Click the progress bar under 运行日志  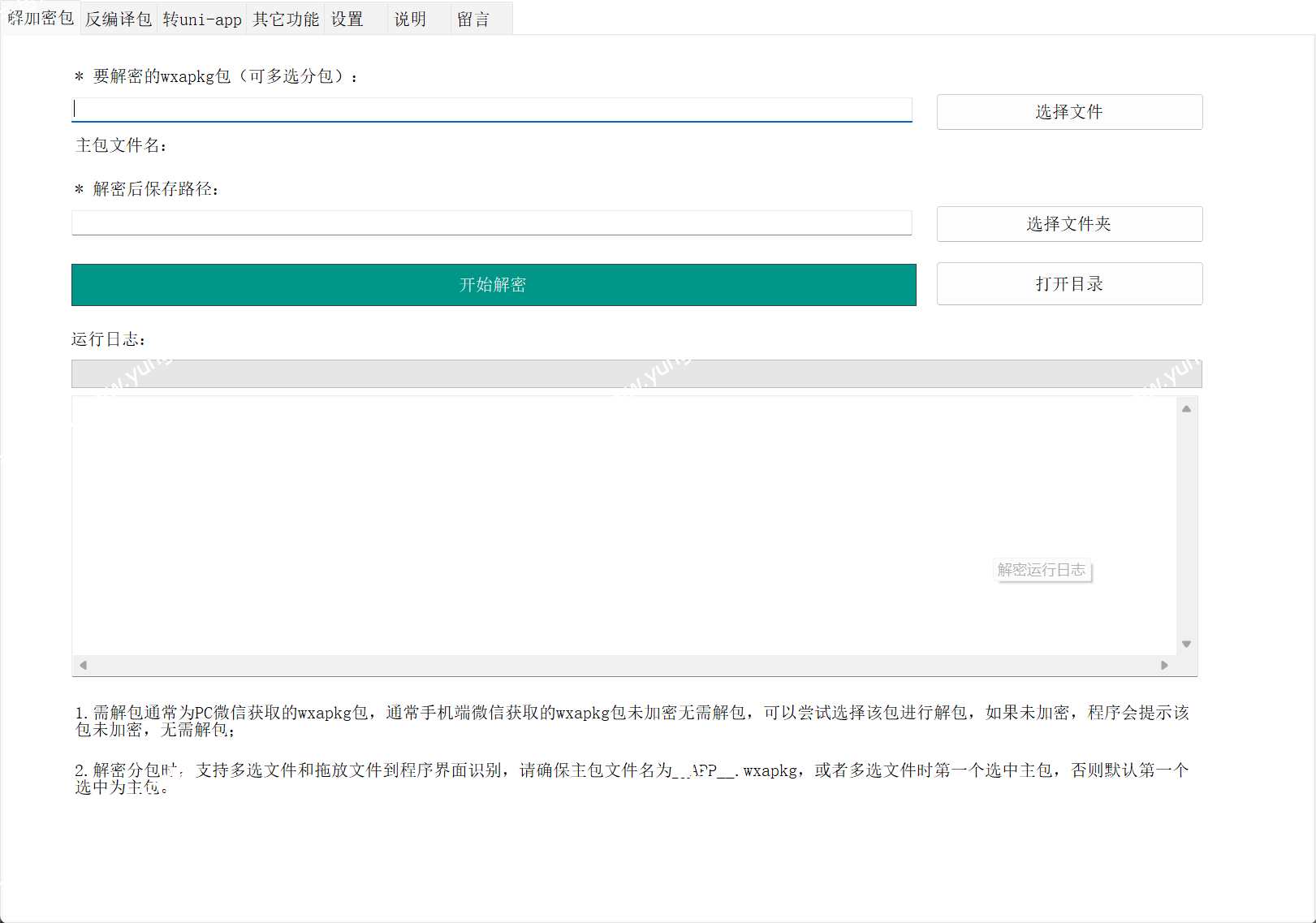tap(636, 373)
